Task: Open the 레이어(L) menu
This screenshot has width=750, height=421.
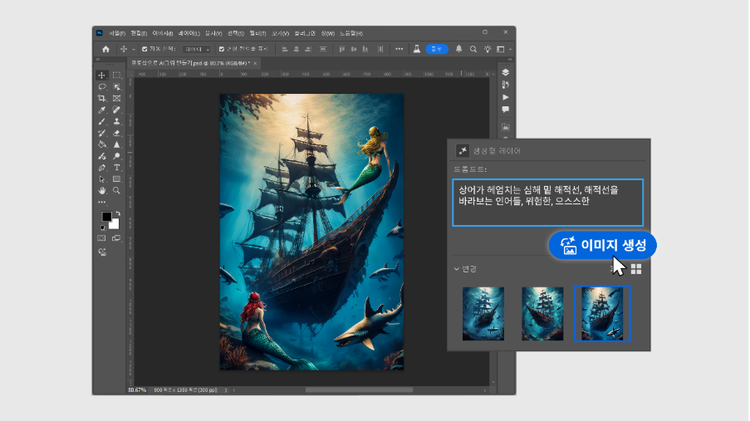Action: click(189, 33)
